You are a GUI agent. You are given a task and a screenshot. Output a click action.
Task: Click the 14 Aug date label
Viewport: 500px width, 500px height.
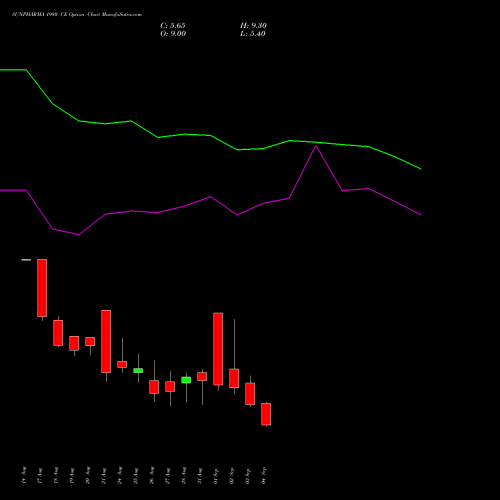pos(24,475)
